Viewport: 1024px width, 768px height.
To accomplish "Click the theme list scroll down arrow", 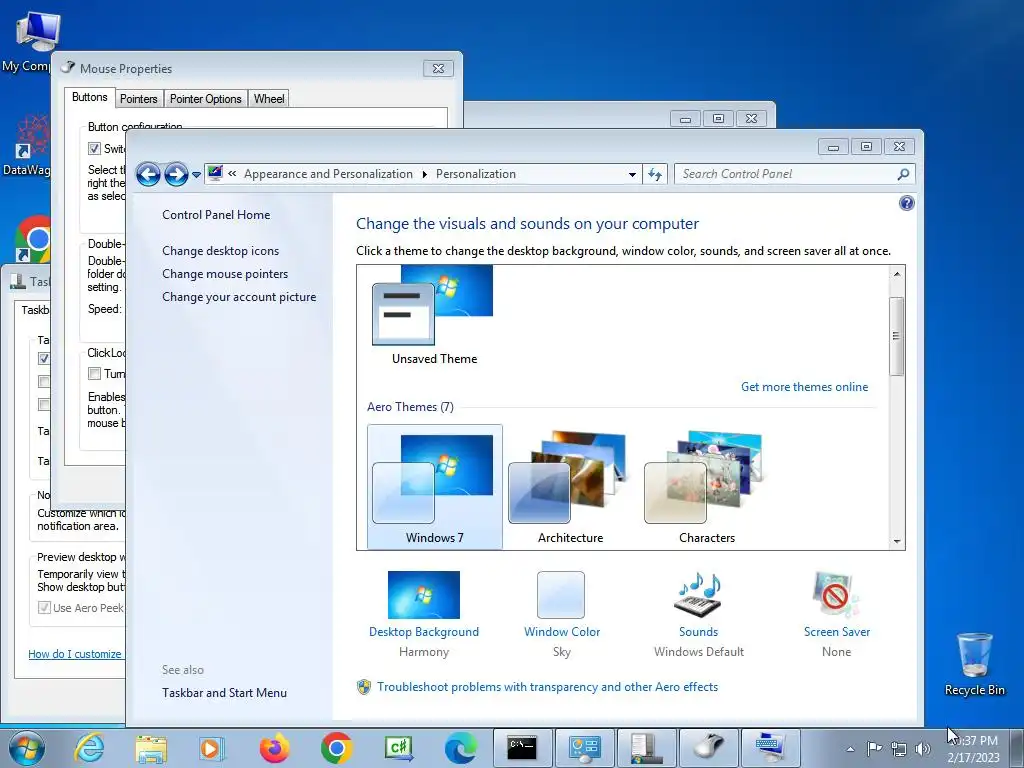I will [897, 541].
